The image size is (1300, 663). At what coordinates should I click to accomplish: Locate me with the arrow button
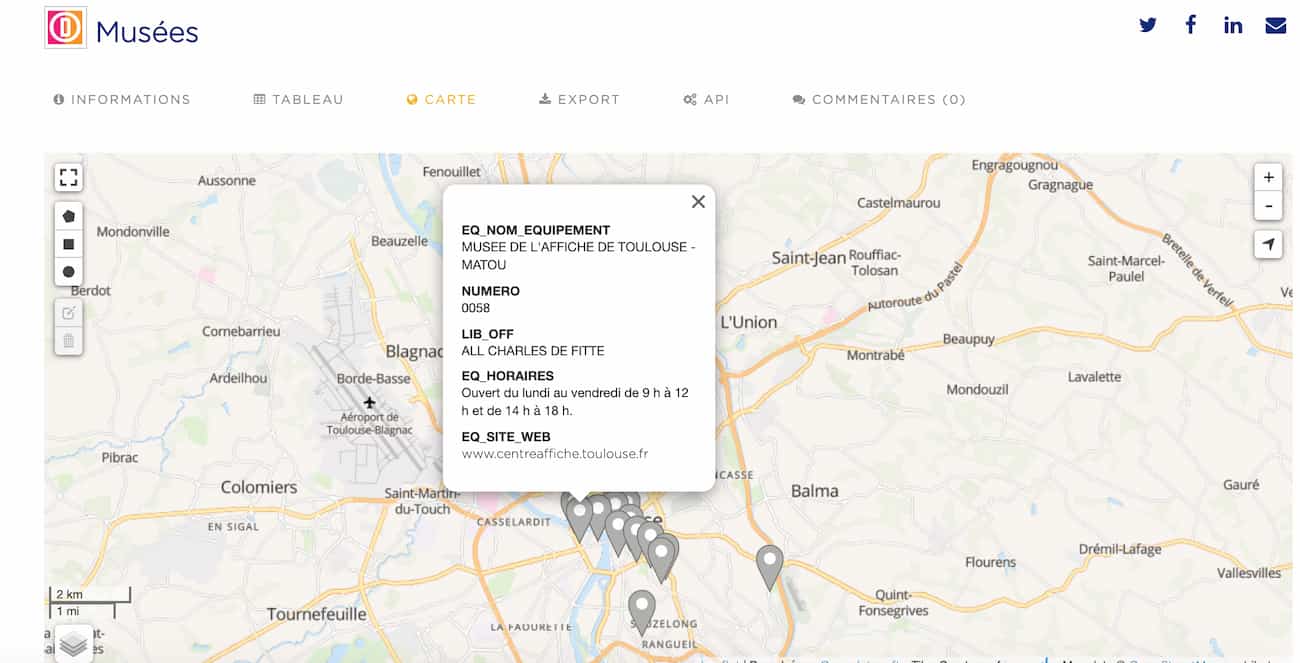point(1268,244)
